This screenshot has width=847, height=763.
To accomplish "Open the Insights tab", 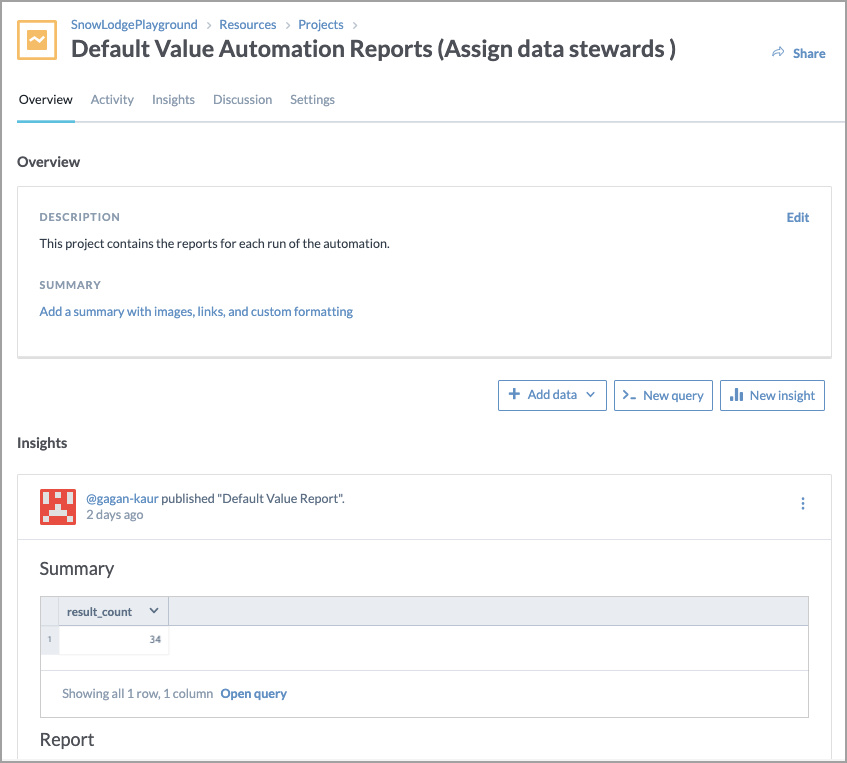I will (x=173, y=100).
